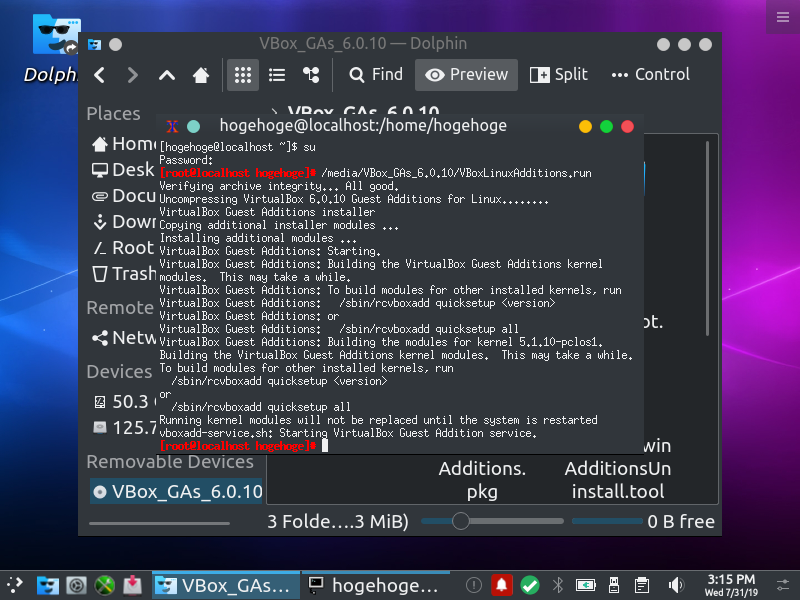Switch to Details tree view mode
This screenshot has width=800, height=600.
pyautogui.click(x=311, y=75)
